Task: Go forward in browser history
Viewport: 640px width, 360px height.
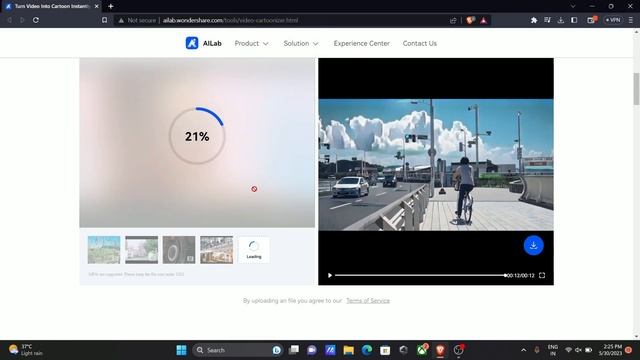Action: click(x=22, y=20)
